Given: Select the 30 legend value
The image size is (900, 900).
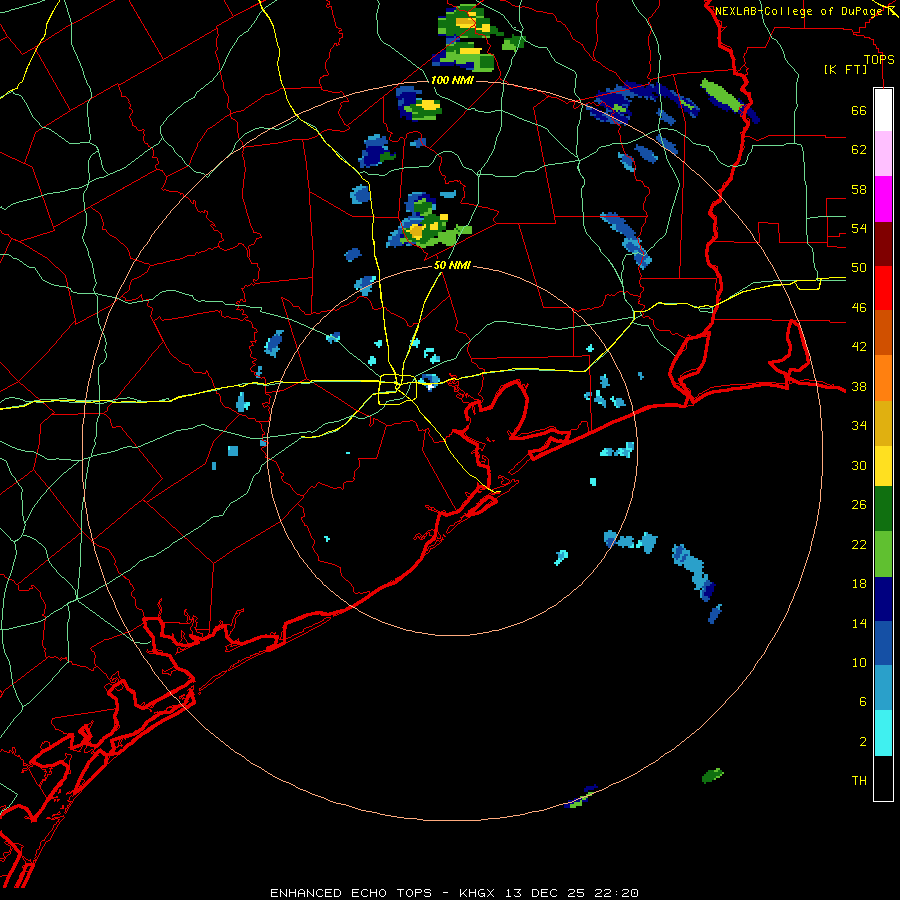Looking at the screenshot, I should (859, 465).
